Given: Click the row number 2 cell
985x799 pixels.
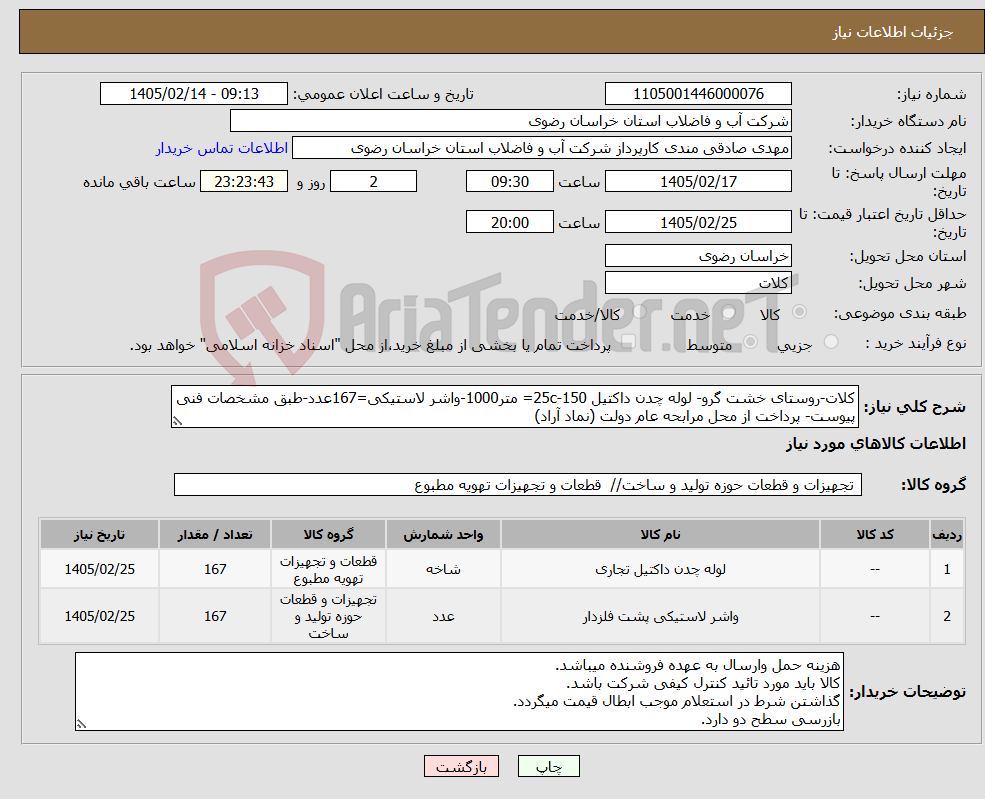Looking at the screenshot, I should tap(947, 616).
